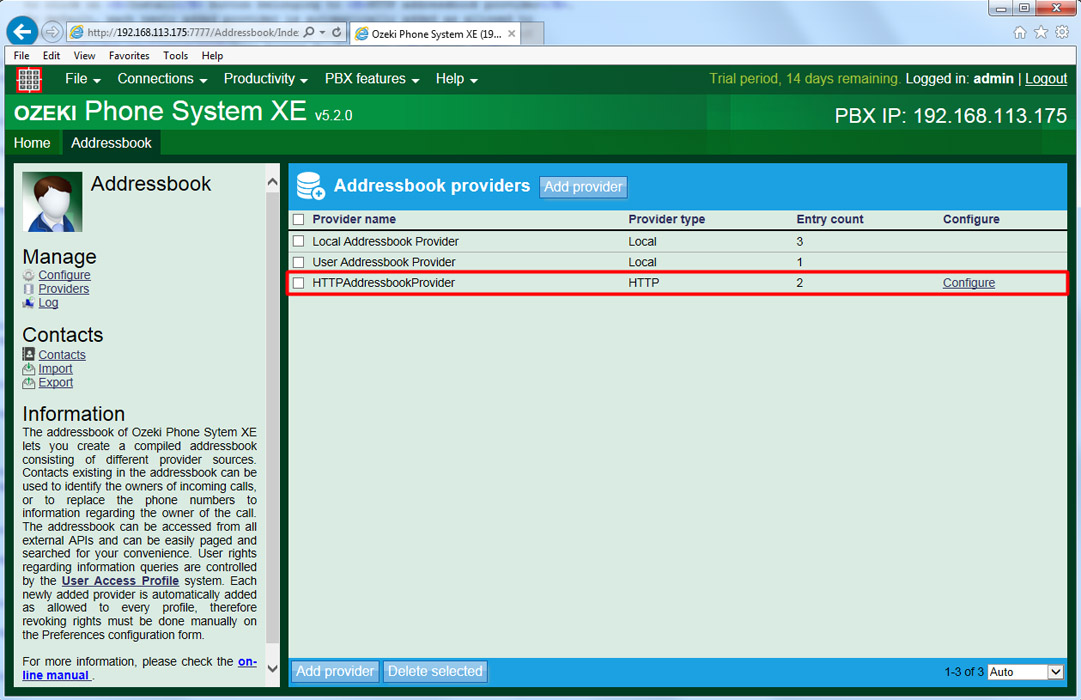1081x700 pixels.
Task: Click the favorites star icon
Action: tap(1041, 32)
